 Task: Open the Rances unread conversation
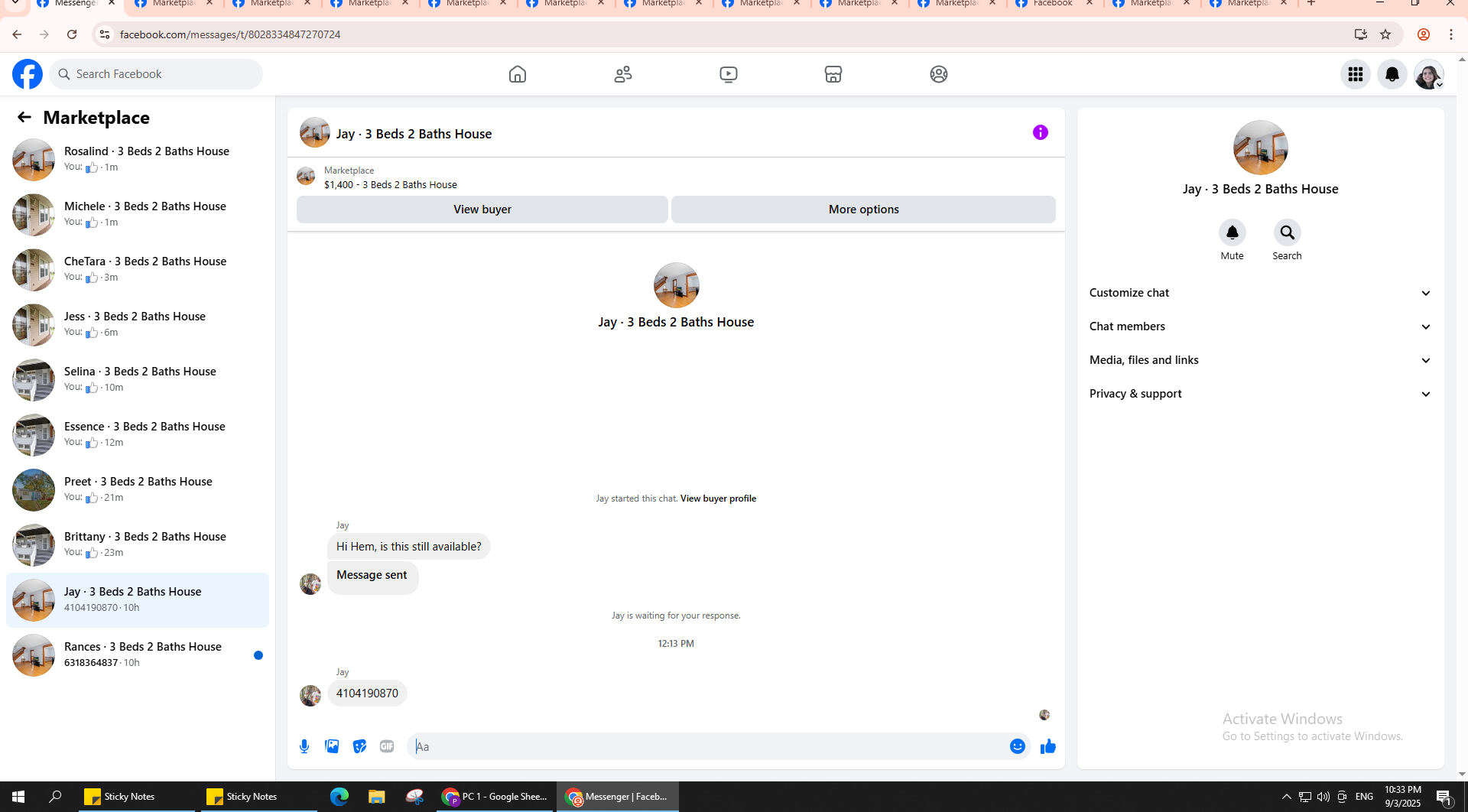point(138,654)
